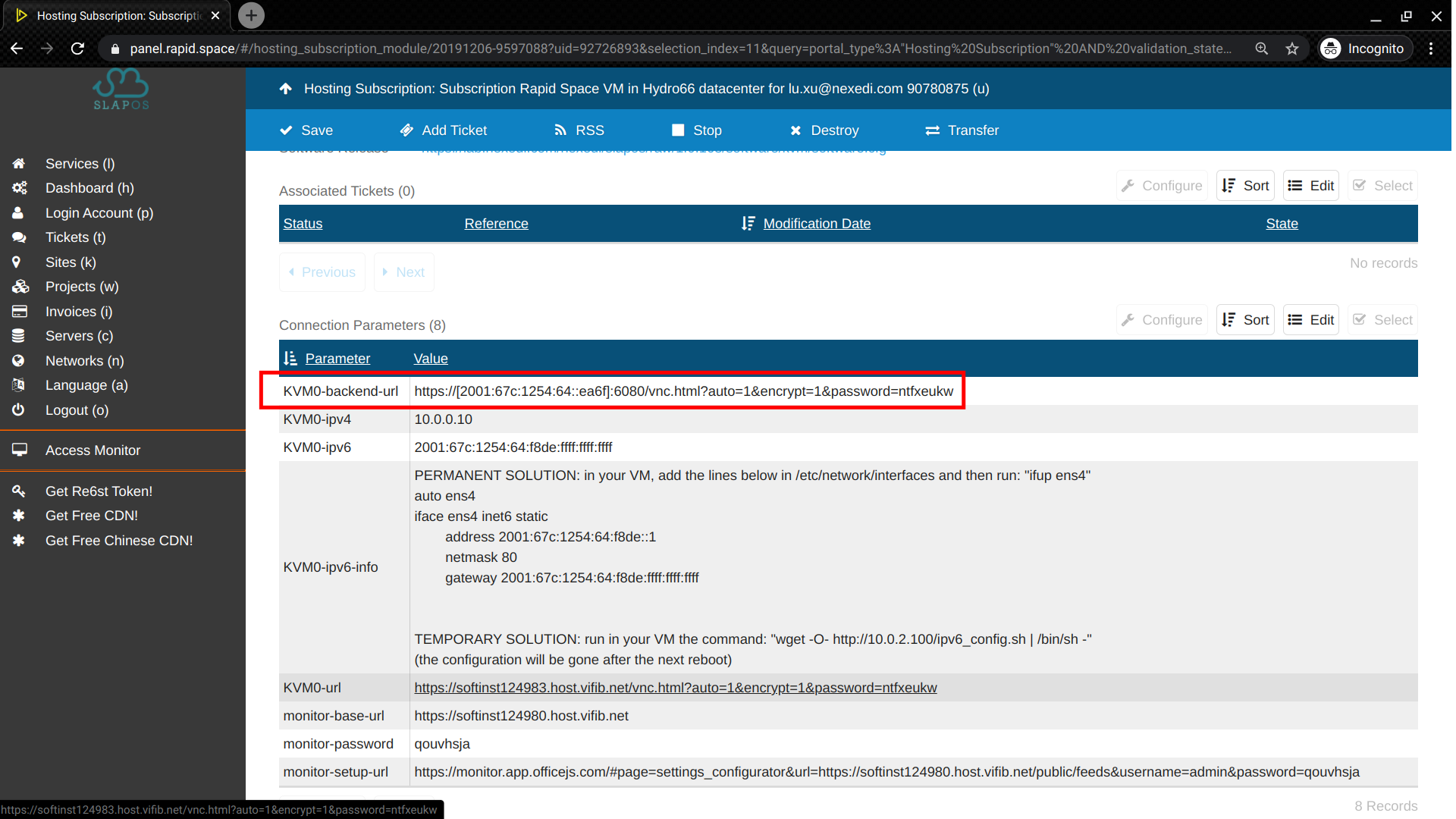The height and width of the screenshot is (819, 1456).
Task: Open the Incognito profile indicator
Action: pos(1364,49)
